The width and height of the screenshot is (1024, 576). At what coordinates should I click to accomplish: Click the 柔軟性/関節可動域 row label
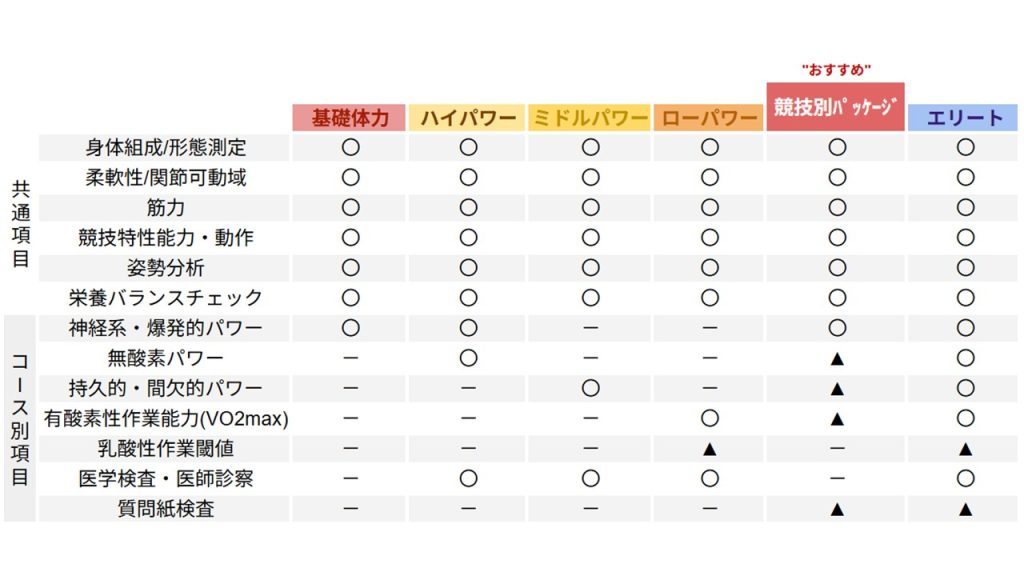click(x=165, y=178)
